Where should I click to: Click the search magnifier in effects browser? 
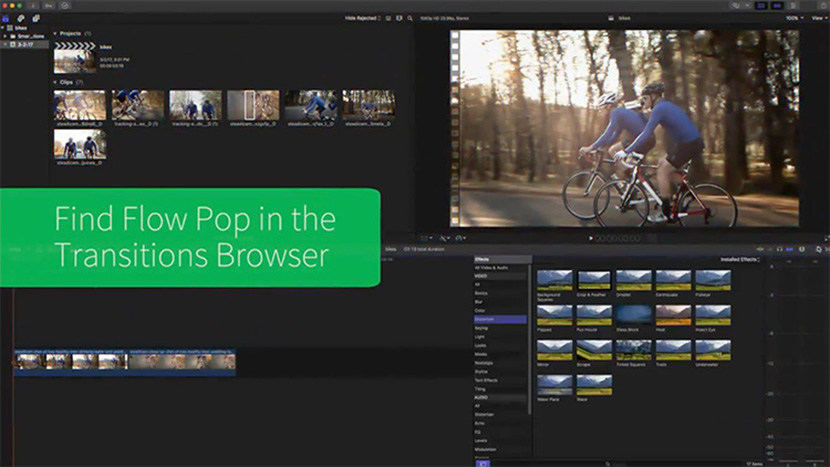[608, 464]
